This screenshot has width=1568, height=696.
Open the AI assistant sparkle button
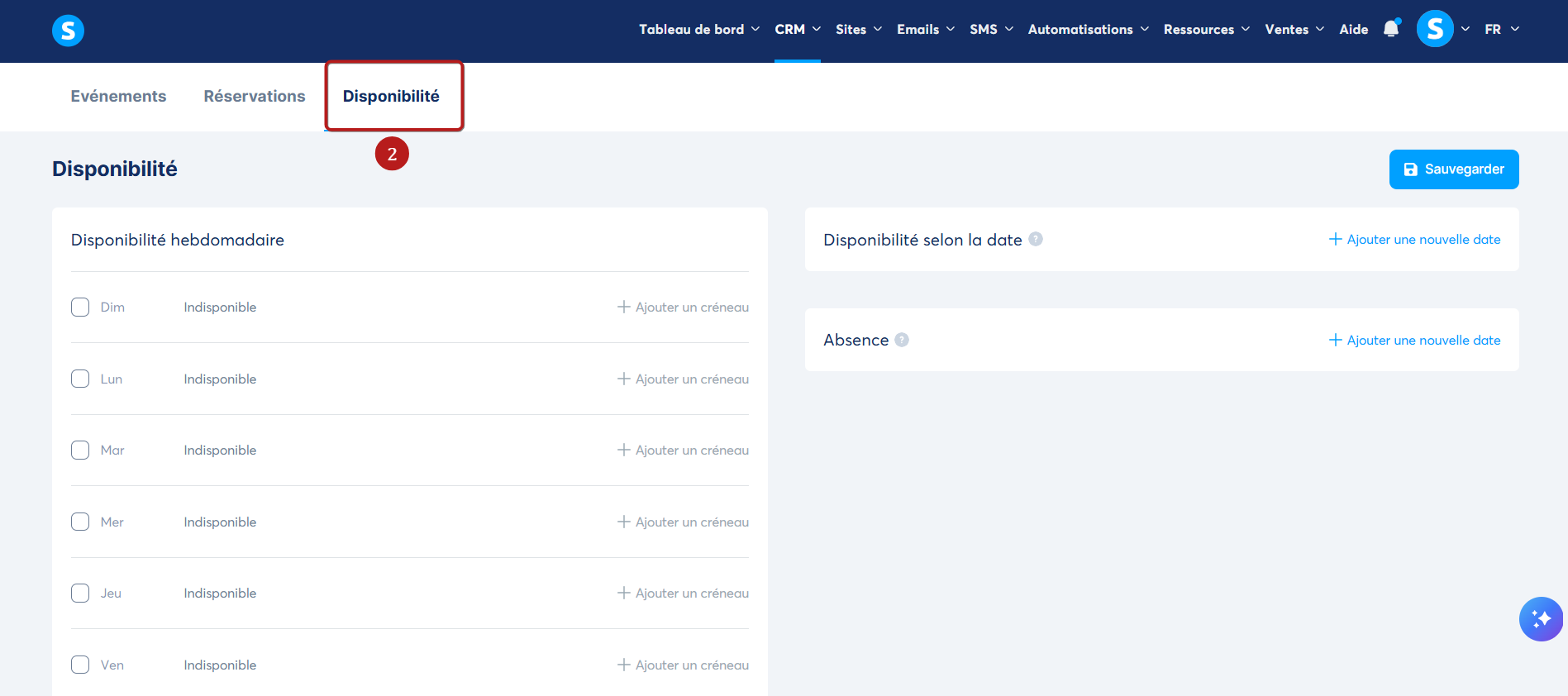tap(1541, 619)
